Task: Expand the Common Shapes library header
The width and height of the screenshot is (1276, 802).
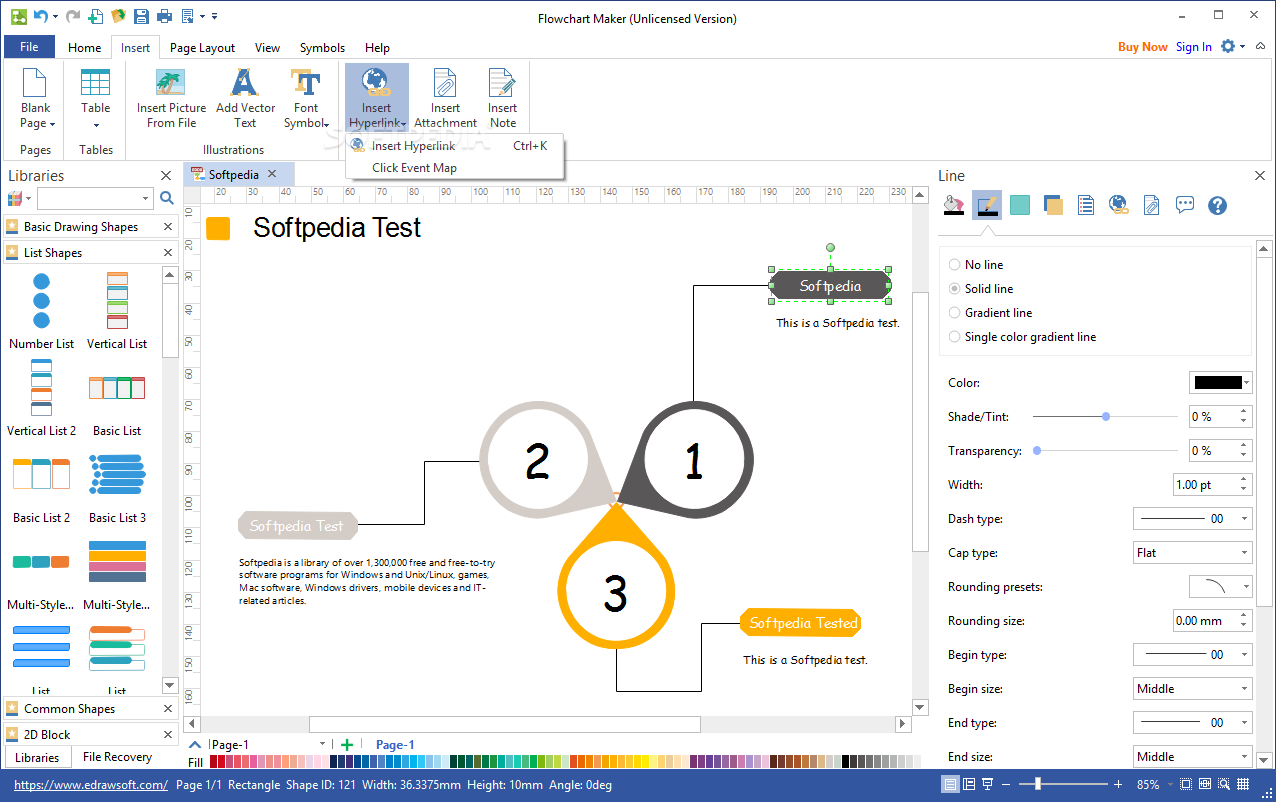Action: click(90, 709)
